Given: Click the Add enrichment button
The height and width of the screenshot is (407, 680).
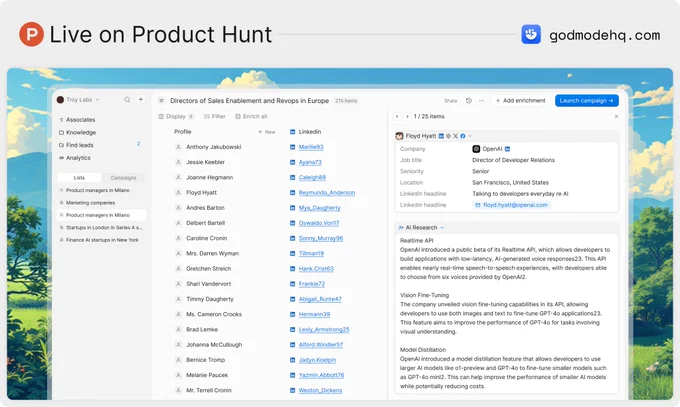Looking at the screenshot, I should tap(520, 101).
